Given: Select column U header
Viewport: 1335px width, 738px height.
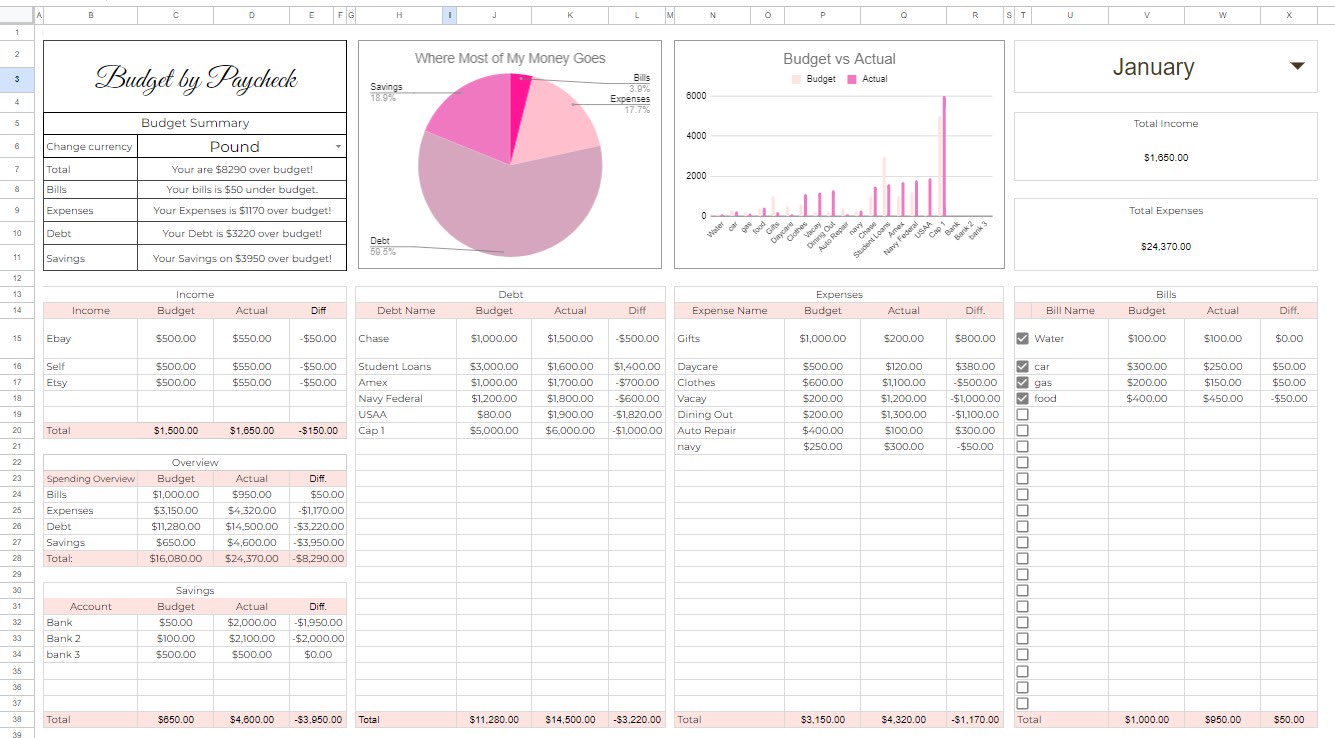Looking at the screenshot, I should point(1070,15).
